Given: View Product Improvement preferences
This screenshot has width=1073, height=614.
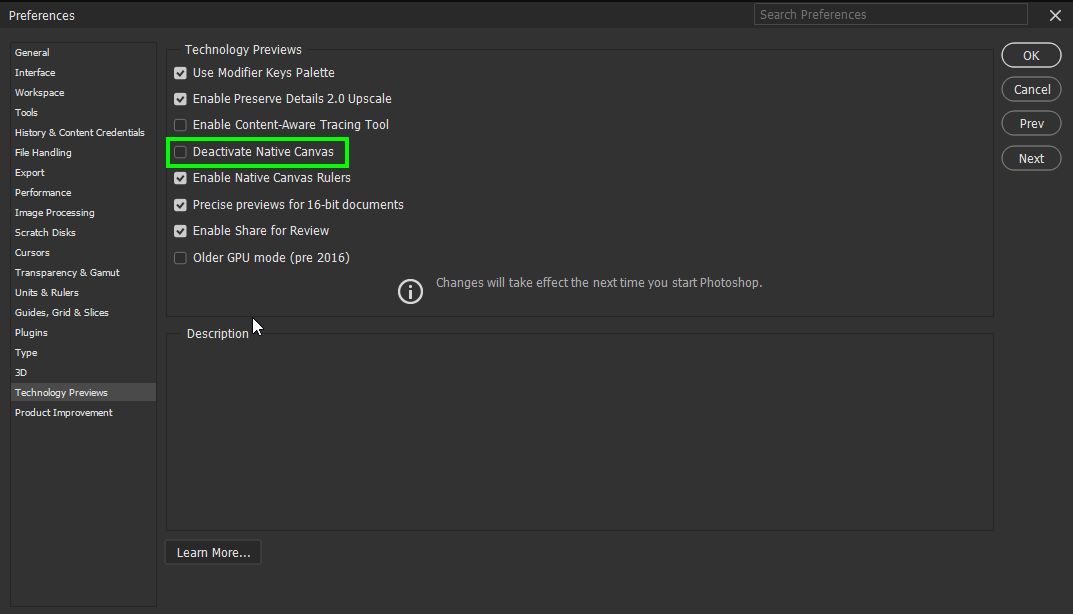Looking at the screenshot, I should pos(63,412).
